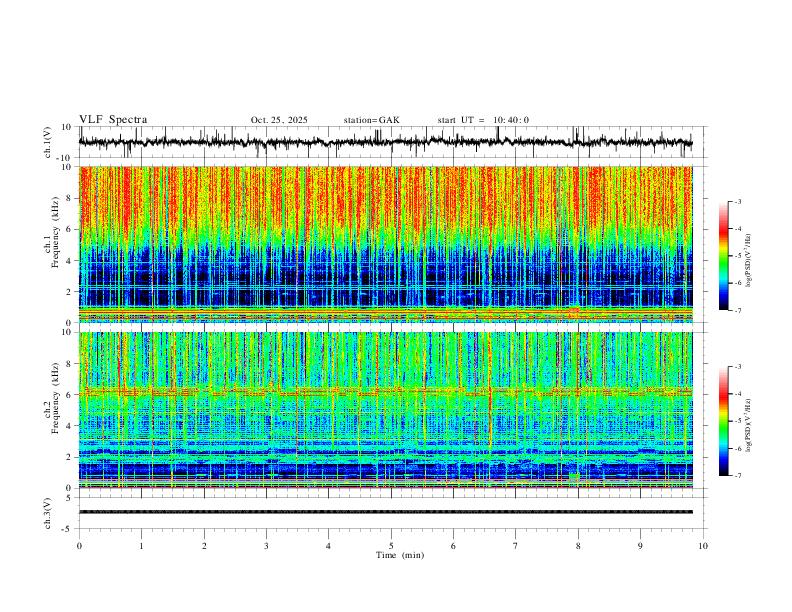The image size is (792, 612).
Task: Click the ch.1 frequency axis "8" tick label
Action: pos(69,198)
